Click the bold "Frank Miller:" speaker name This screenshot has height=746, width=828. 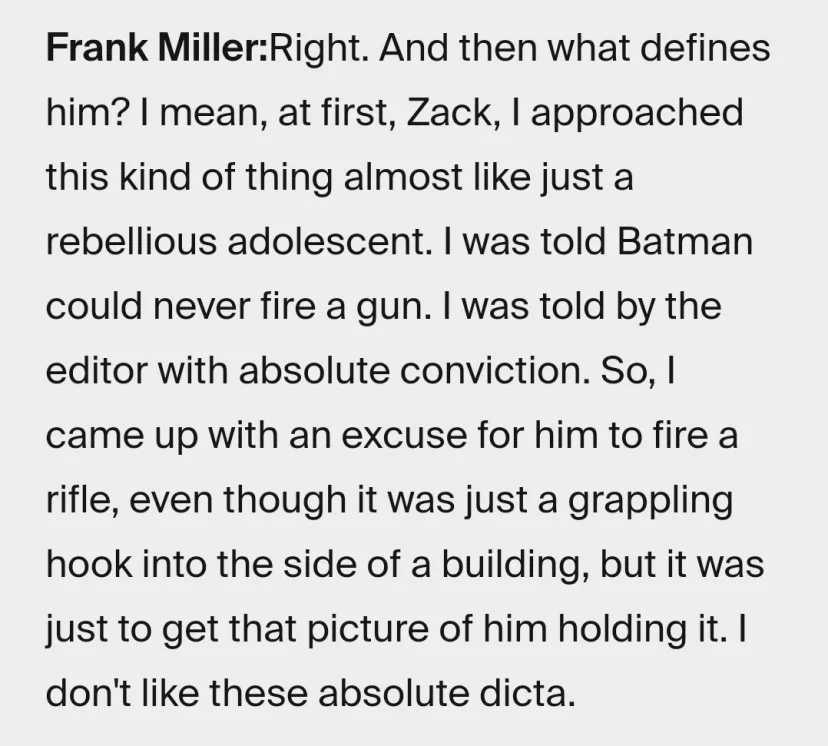pyautogui.click(x=157, y=48)
